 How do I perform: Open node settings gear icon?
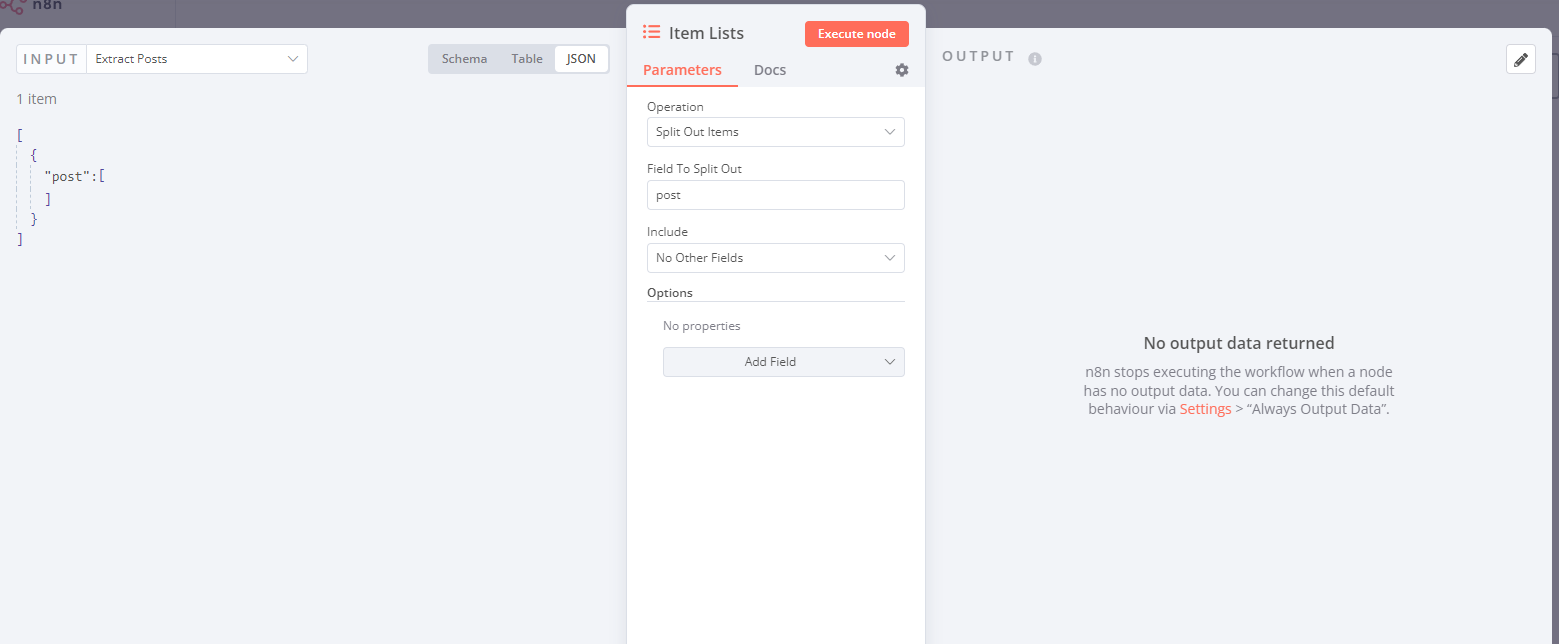coord(902,70)
